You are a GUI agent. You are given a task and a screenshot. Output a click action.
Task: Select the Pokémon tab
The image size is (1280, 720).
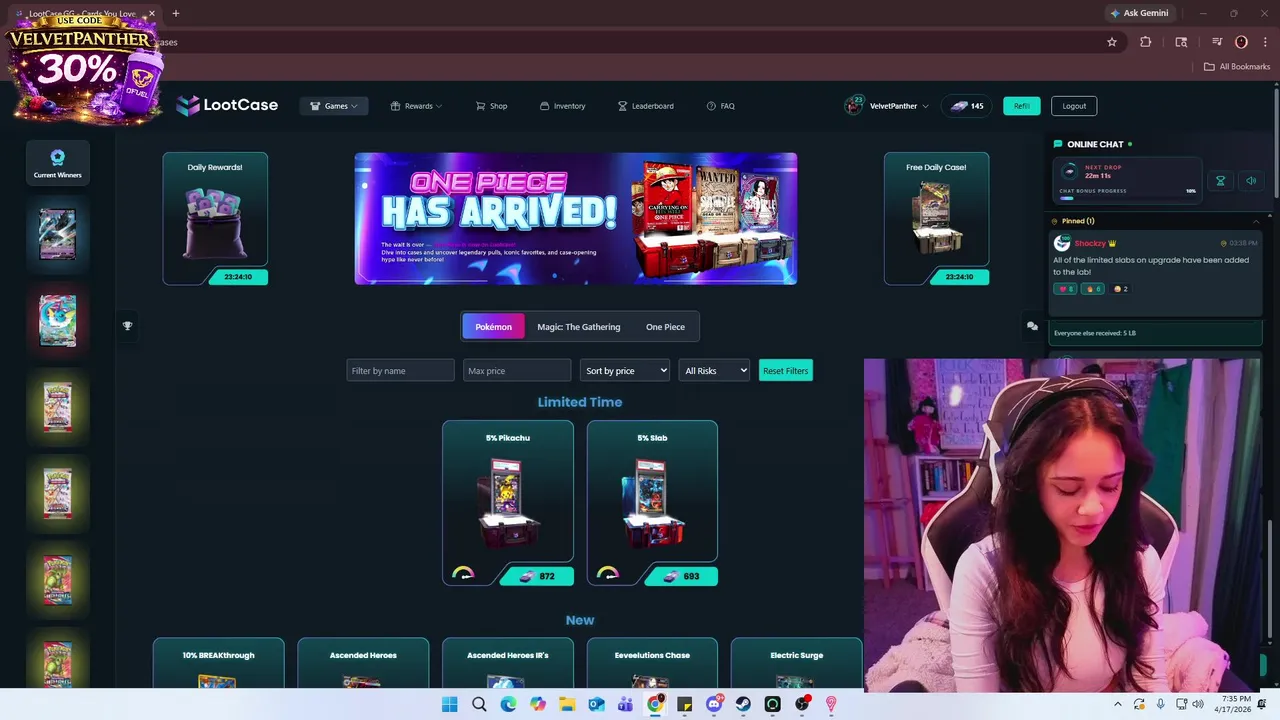pos(493,327)
